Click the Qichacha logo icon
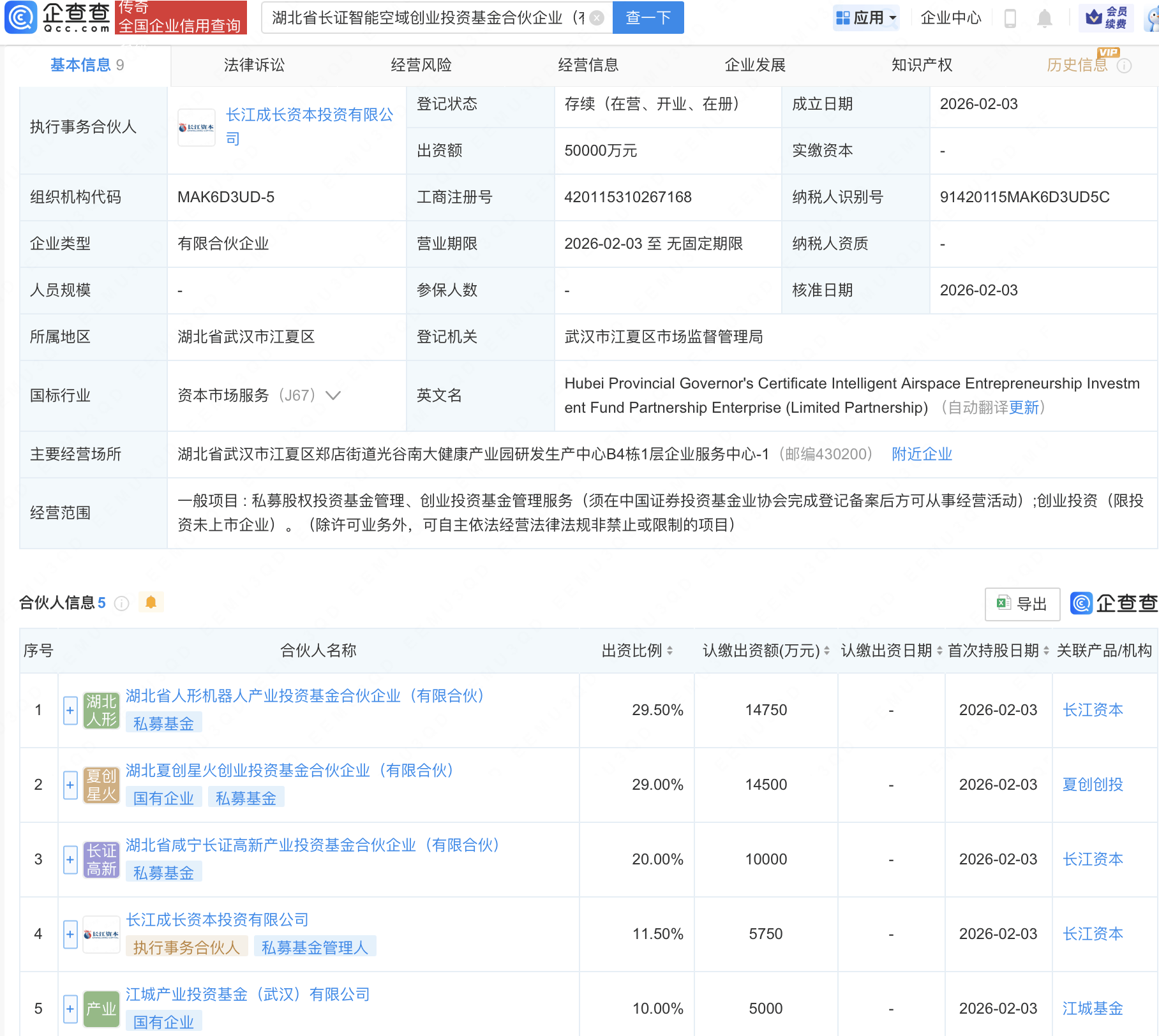This screenshot has width=1159, height=1036. (x=21, y=17)
